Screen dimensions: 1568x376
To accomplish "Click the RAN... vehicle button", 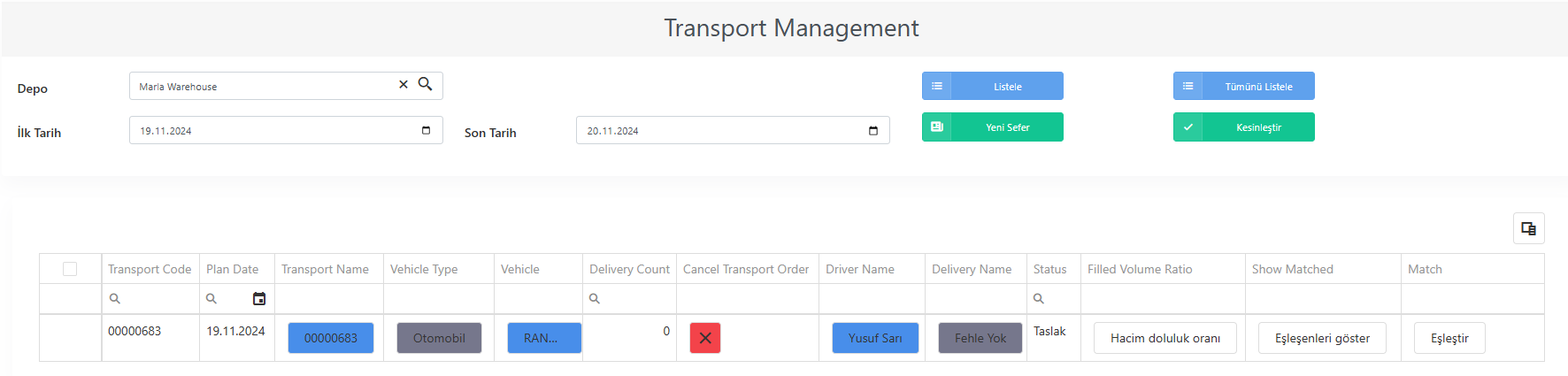I will point(544,338).
